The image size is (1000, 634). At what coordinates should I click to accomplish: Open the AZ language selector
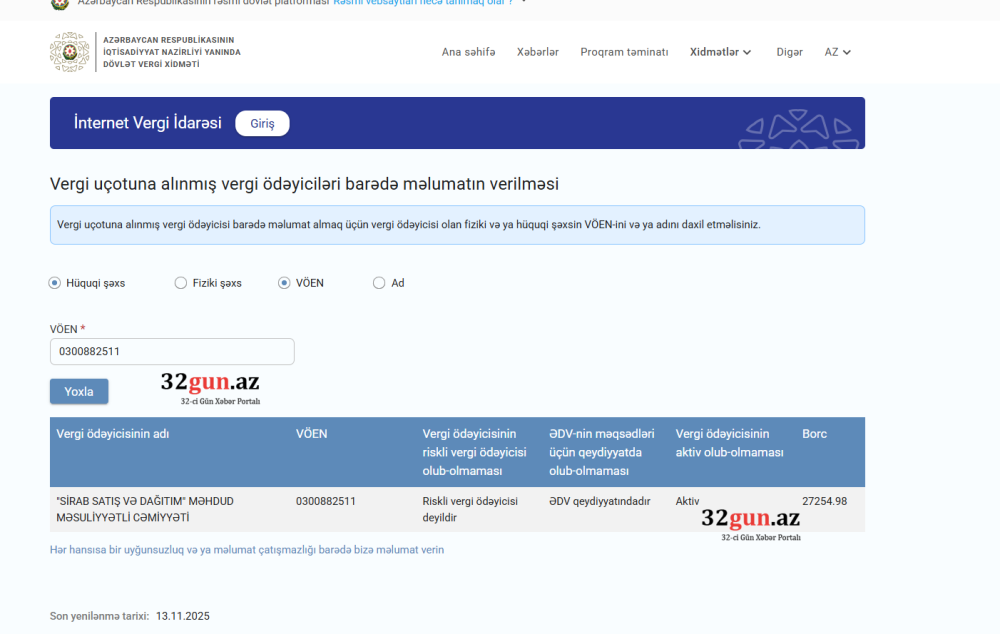click(837, 52)
